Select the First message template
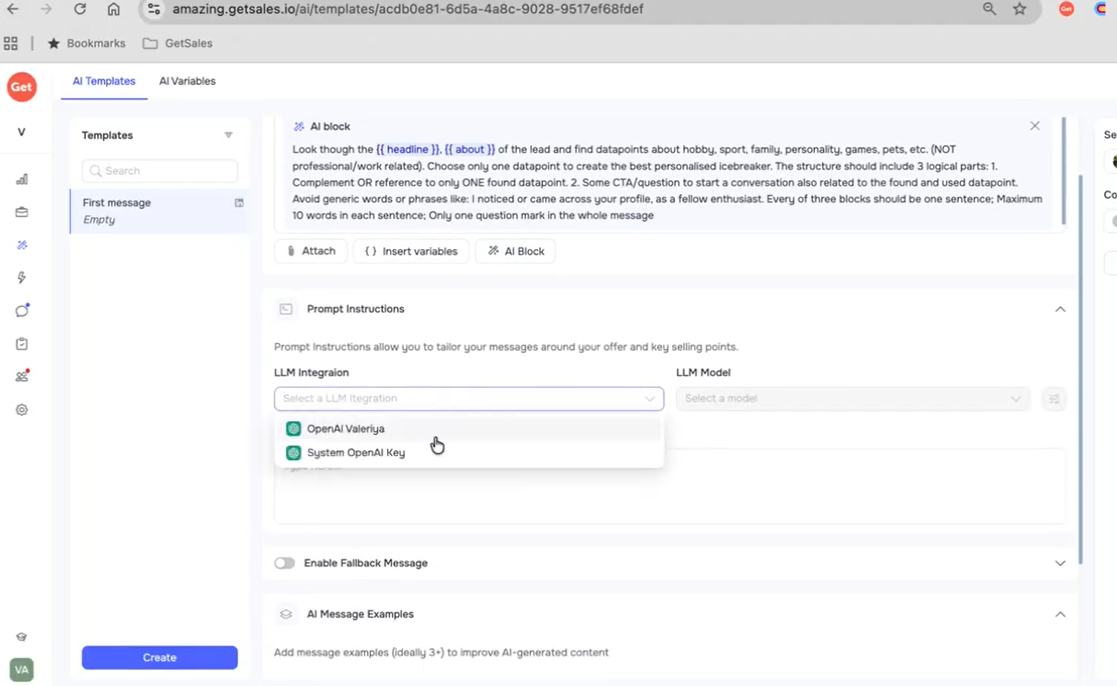The height and width of the screenshot is (686, 1117). pyautogui.click(x=160, y=211)
